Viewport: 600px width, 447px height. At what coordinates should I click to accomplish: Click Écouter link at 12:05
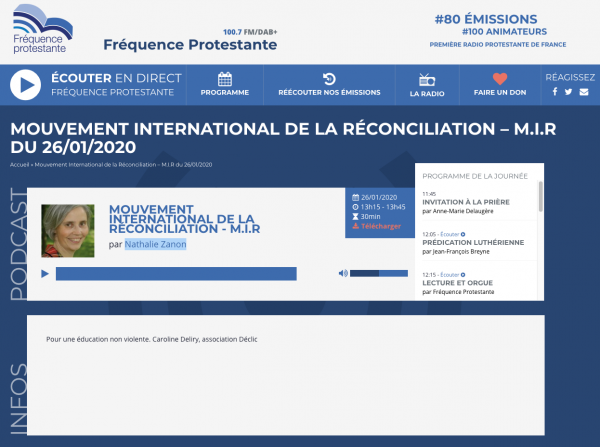tap(450, 234)
